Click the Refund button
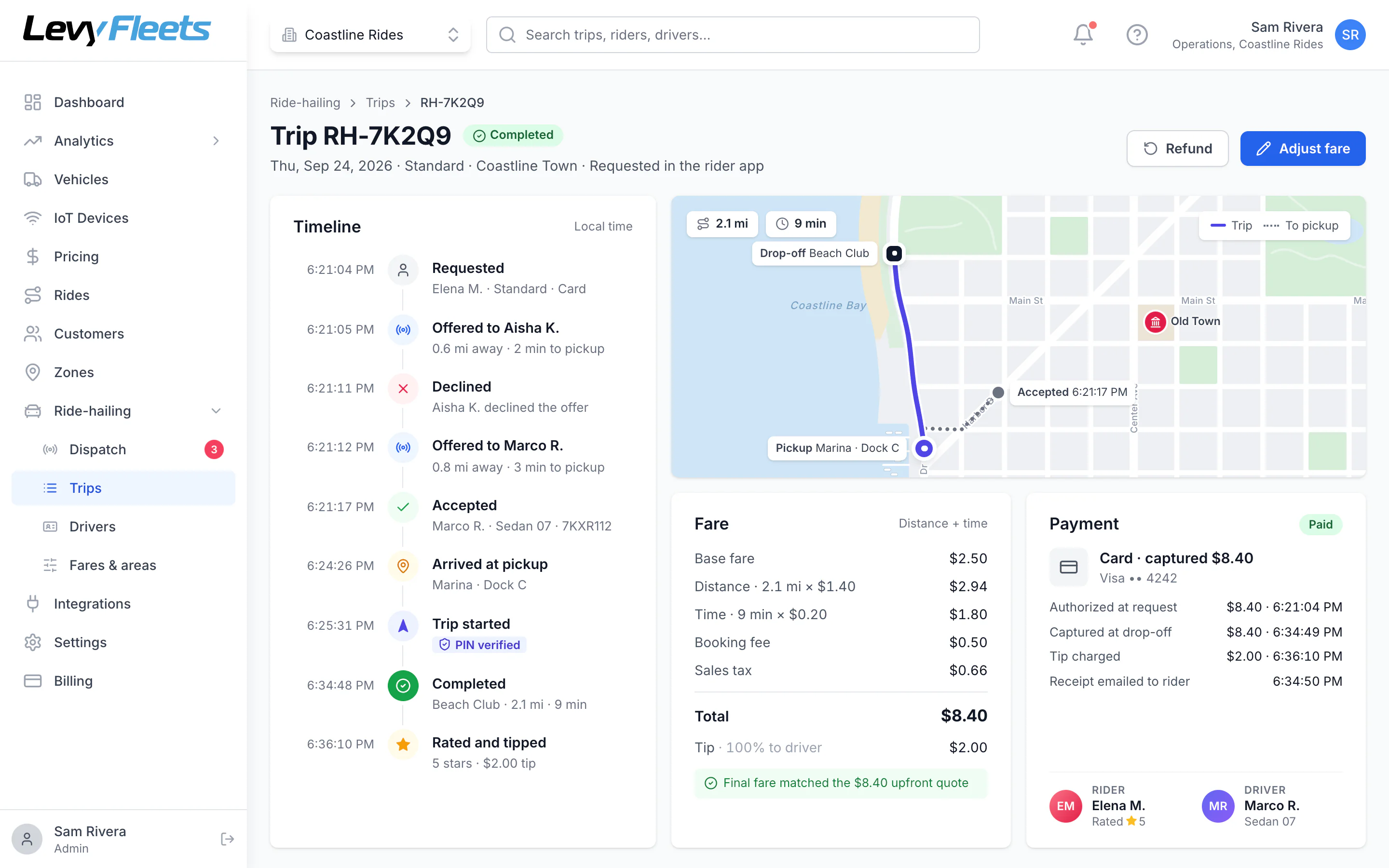This screenshot has height=868, width=1389. [x=1177, y=149]
